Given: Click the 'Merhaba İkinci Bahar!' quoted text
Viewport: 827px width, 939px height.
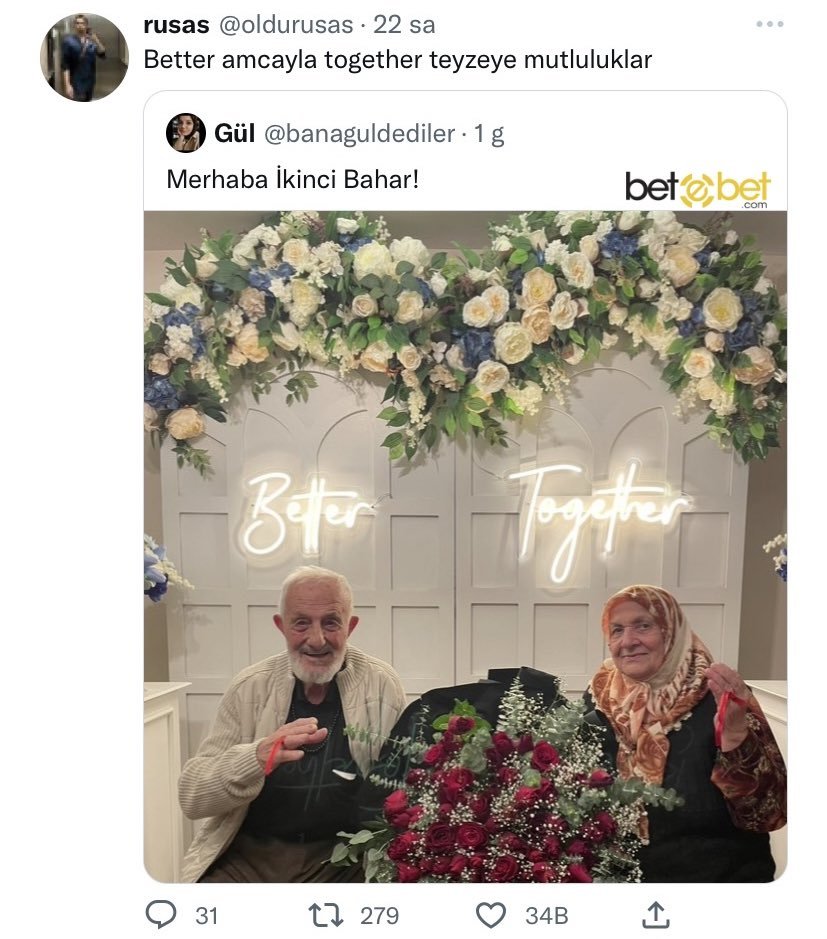Looking at the screenshot, I should (293, 179).
